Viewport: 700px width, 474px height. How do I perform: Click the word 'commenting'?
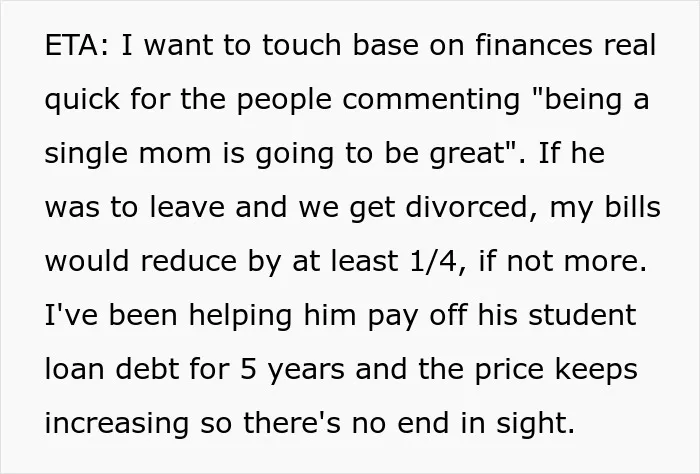(431, 101)
